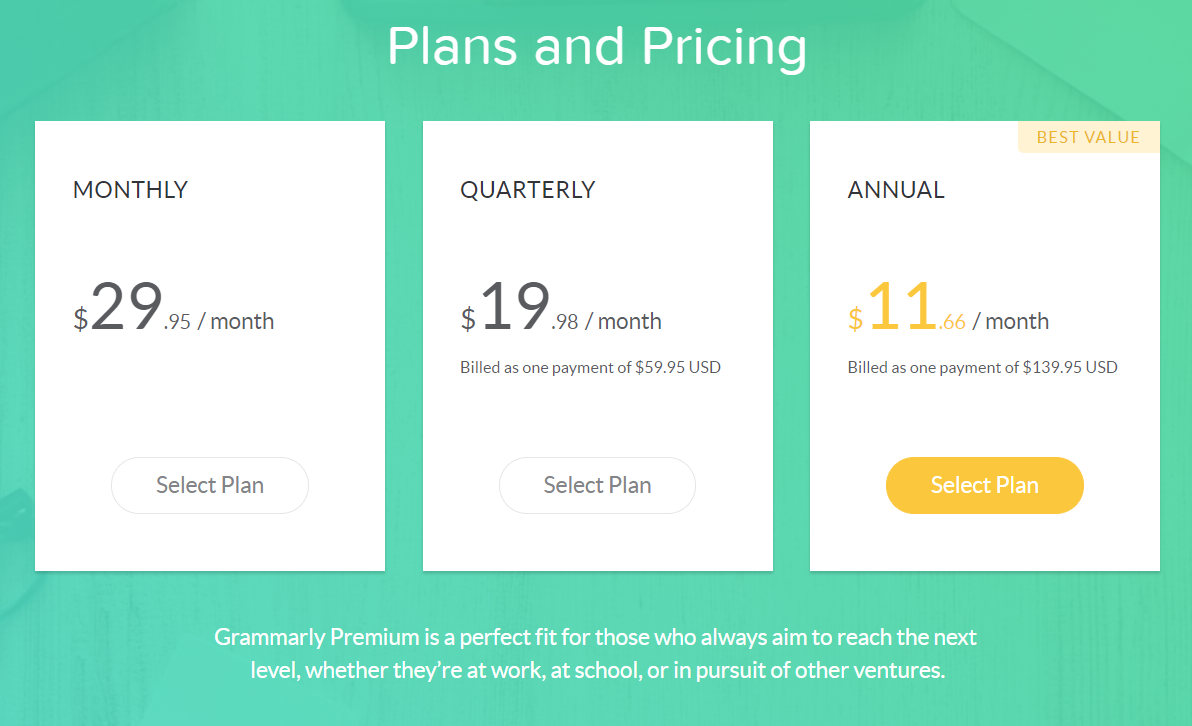
Task: Click the $139.95 USD billing note
Action: [982, 367]
